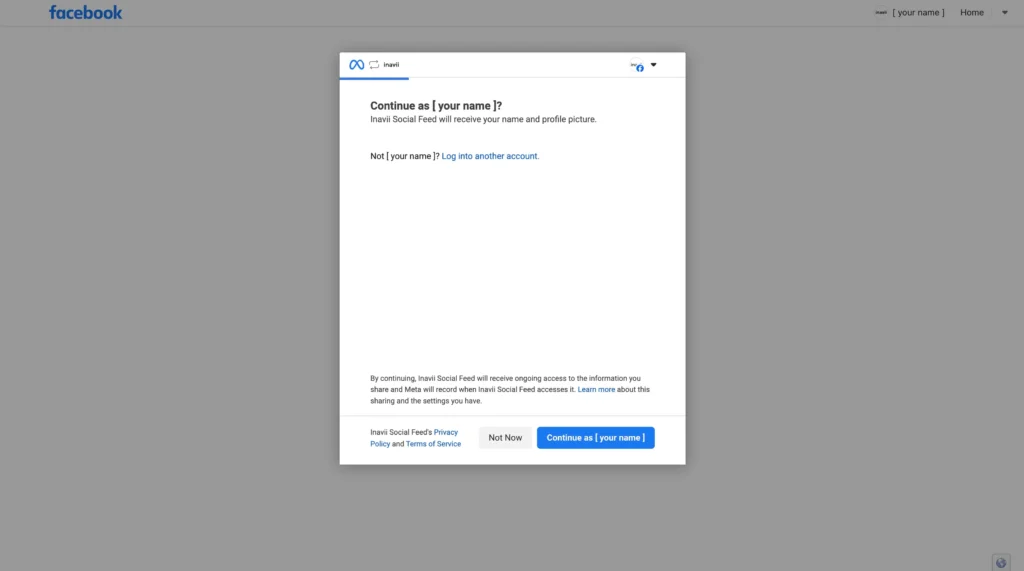Image resolution: width=1024 pixels, height=571 pixels.
Task: Click the 'By continuing, Inavii Social Feed' disclaimer text
Action: coord(510,389)
